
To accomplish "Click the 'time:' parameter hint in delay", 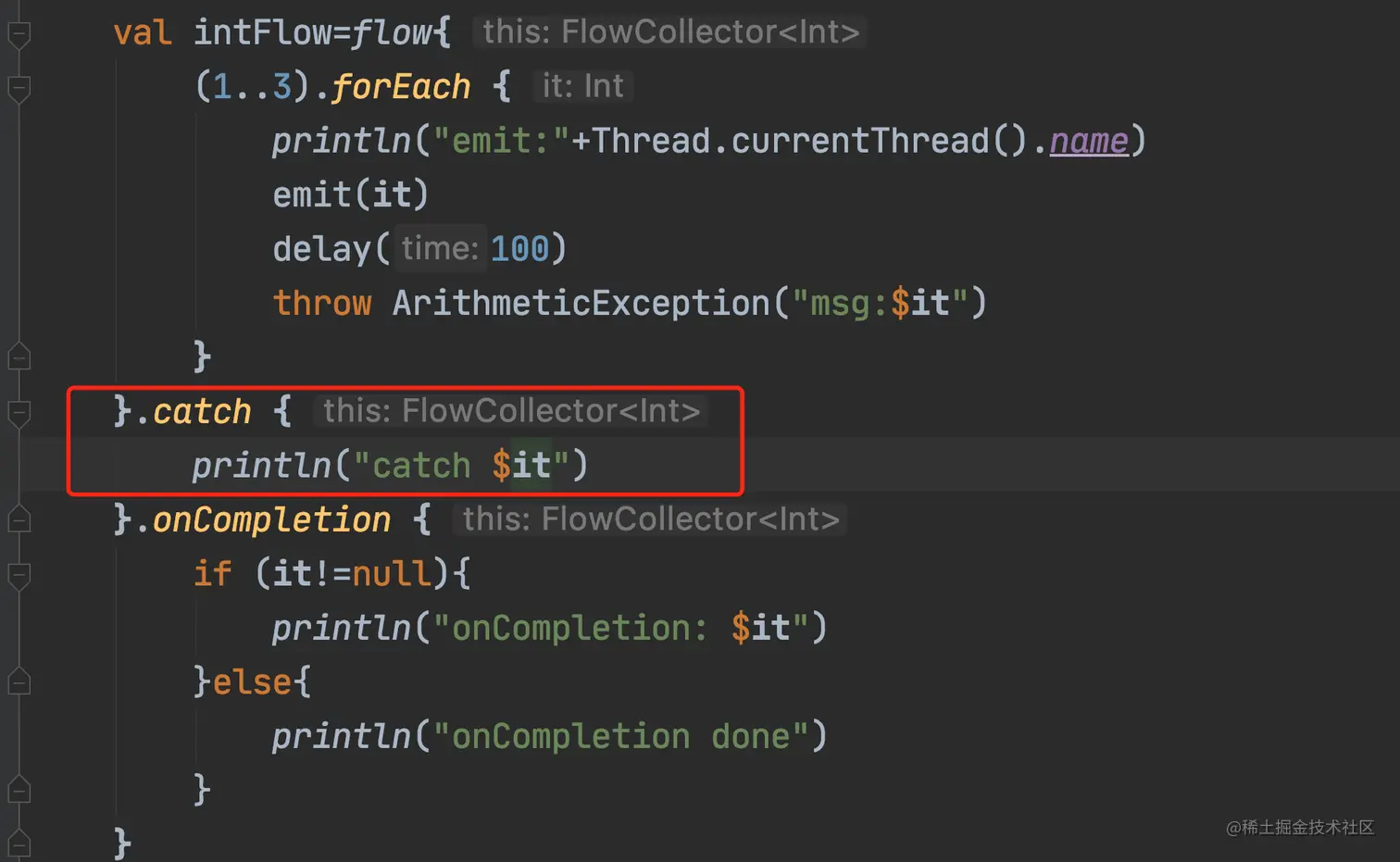I will point(440,248).
